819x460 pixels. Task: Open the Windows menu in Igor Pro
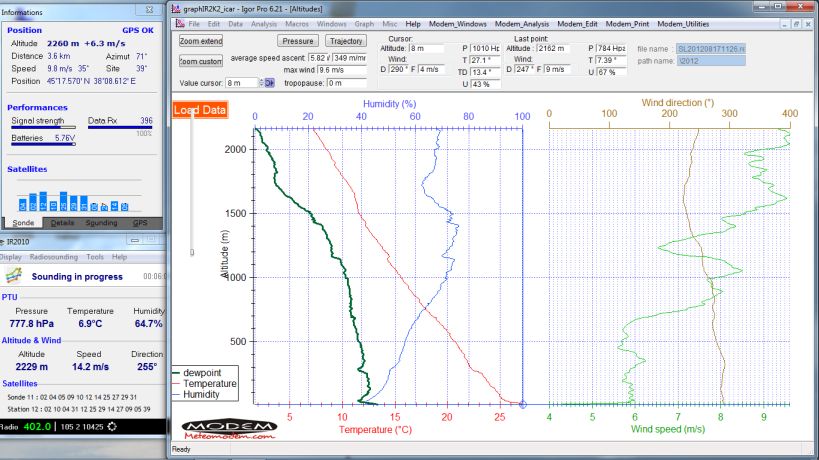point(332,24)
